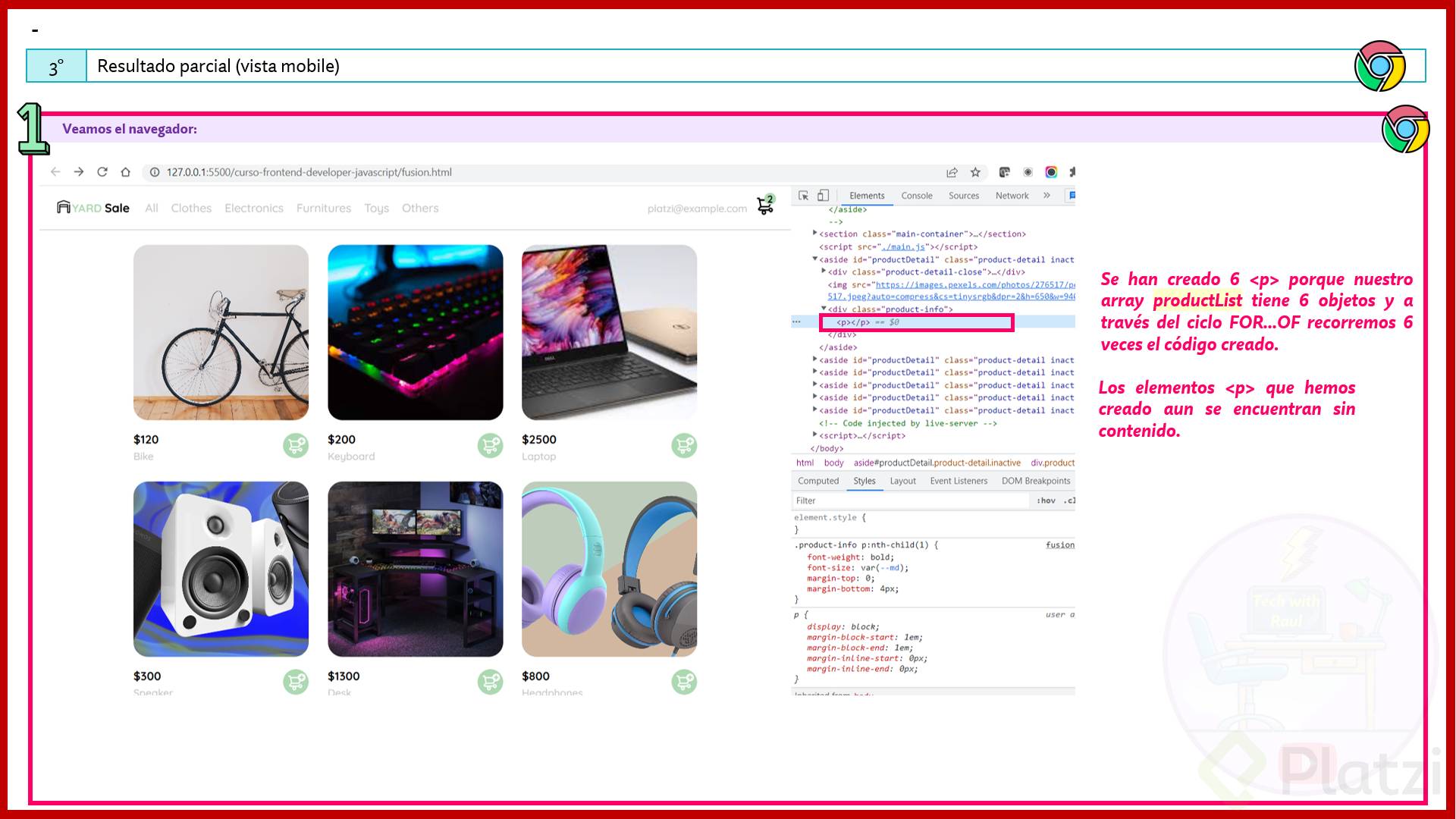This screenshot has height=819, width=1456.
Task: Switch to the Computed pane
Action: pos(818,481)
